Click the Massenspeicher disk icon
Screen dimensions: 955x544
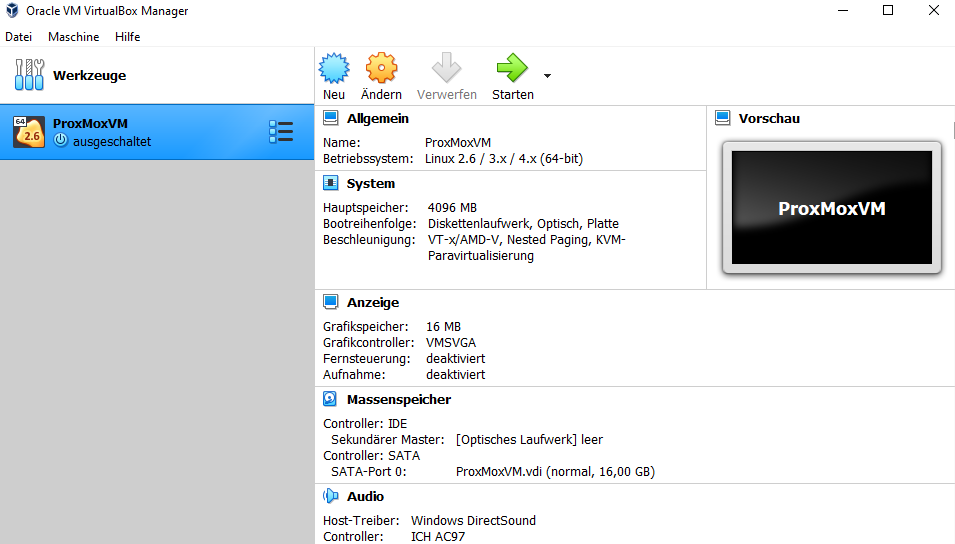pyautogui.click(x=330, y=399)
